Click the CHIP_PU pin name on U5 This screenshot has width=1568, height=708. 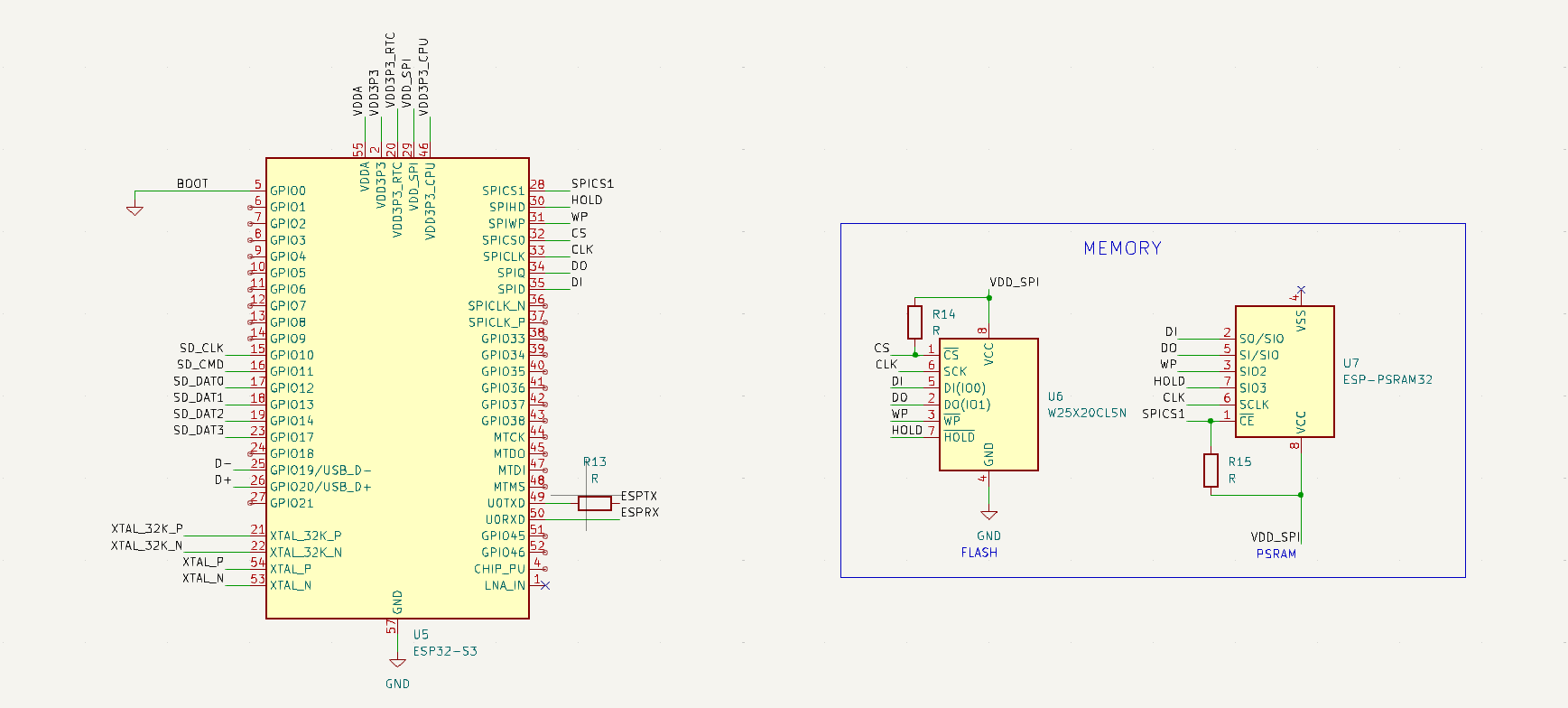pyautogui.click(x=499, y=569)
